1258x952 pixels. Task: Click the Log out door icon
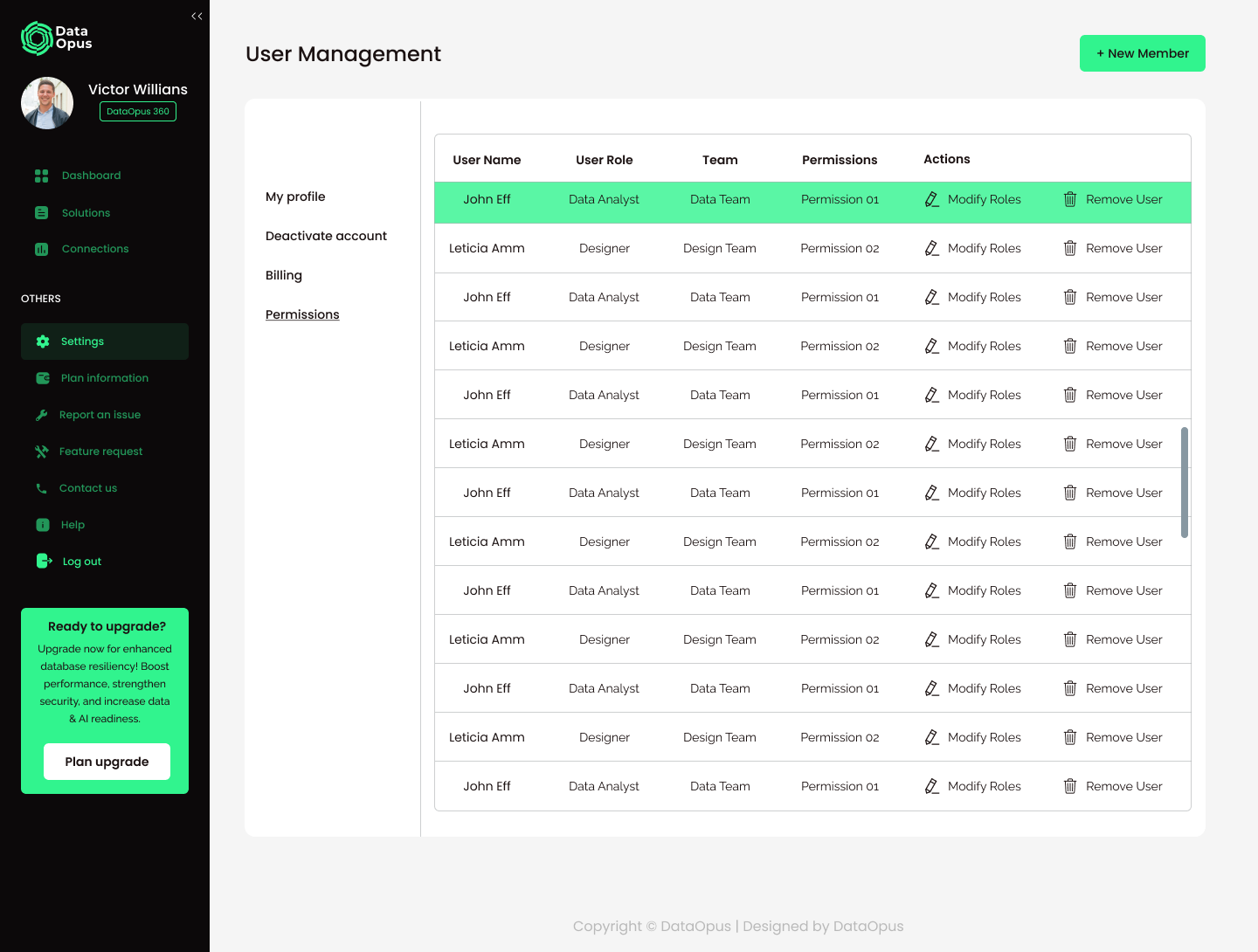45,562
